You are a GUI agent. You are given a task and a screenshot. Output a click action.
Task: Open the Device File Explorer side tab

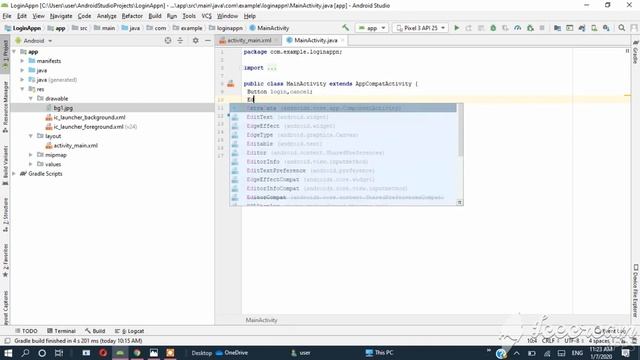click(636, 291)
